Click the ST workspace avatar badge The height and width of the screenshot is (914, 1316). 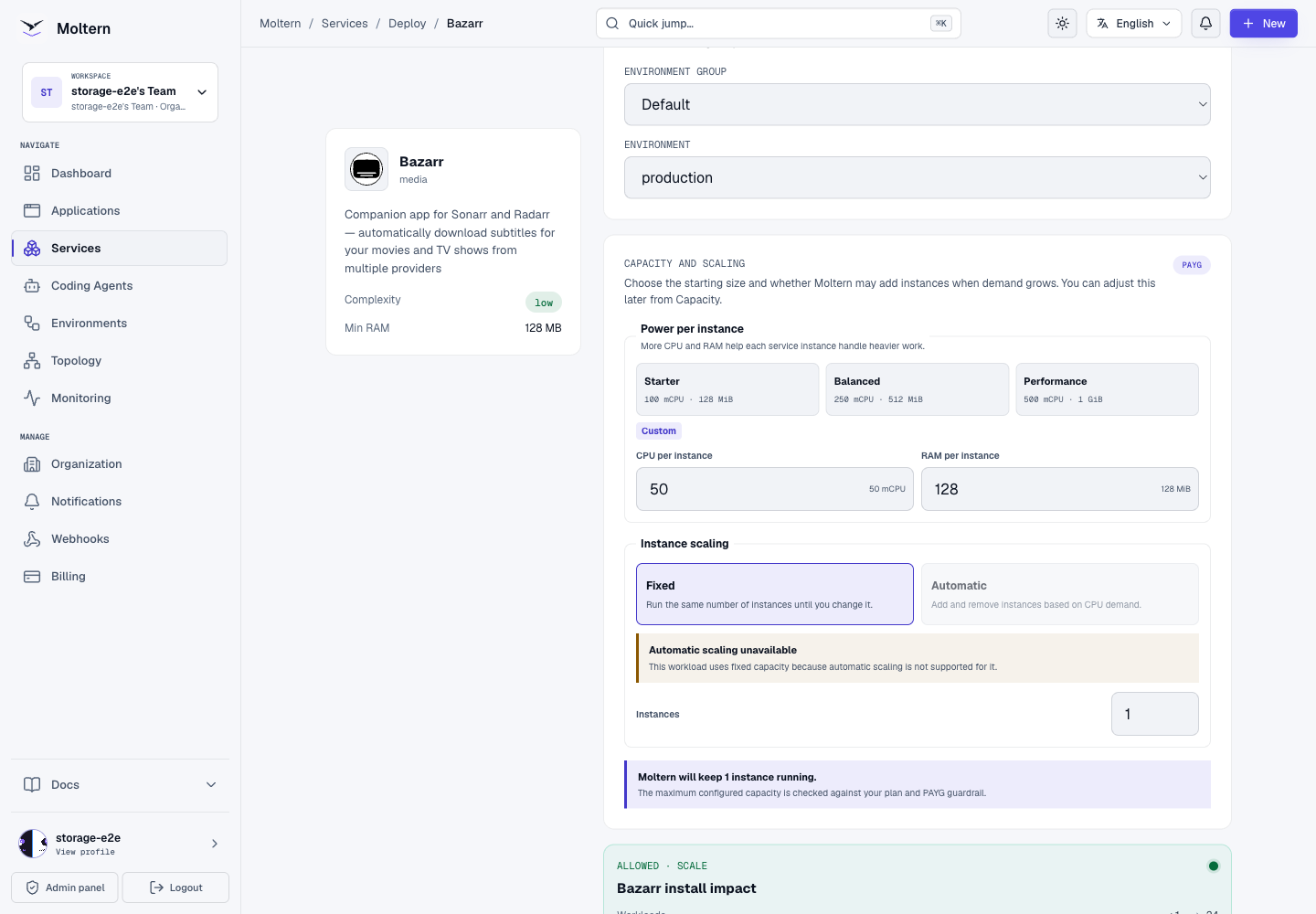click(x=47, y=92)
